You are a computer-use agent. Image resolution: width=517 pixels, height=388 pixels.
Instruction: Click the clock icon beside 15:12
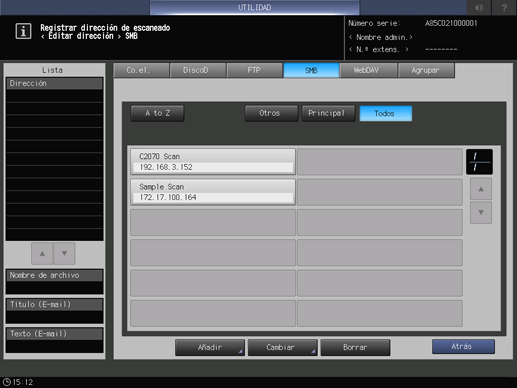click(6, 382)
